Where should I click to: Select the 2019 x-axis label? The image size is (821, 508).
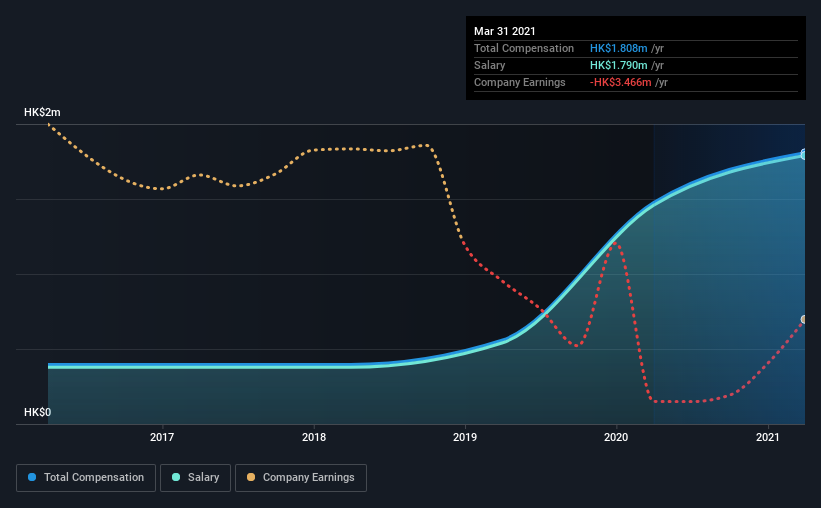[x=465, y=437]
